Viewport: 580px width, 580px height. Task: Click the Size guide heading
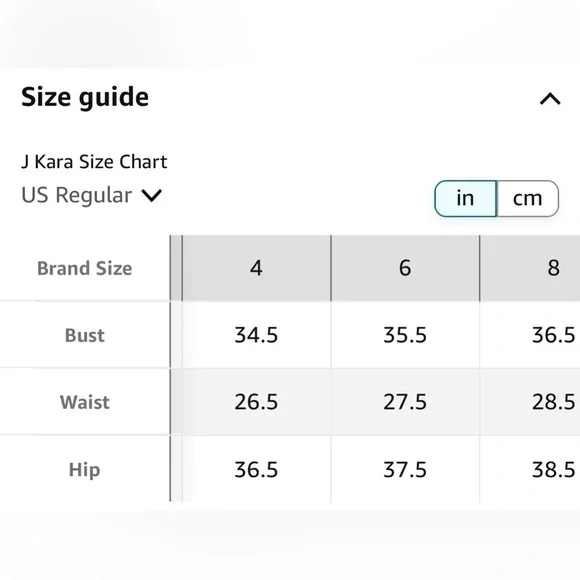pos(85,97)
